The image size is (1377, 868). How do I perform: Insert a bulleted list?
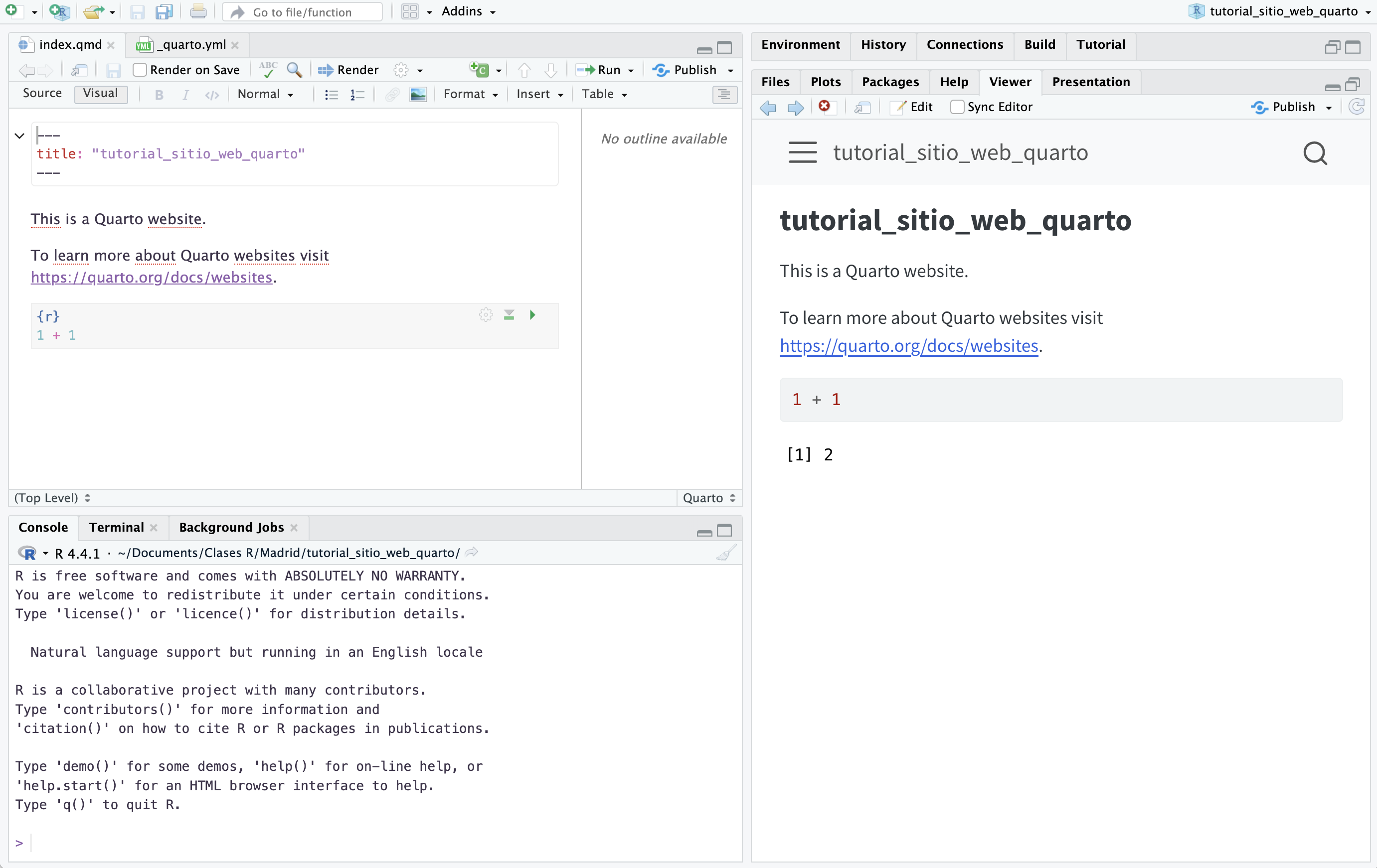331,95
